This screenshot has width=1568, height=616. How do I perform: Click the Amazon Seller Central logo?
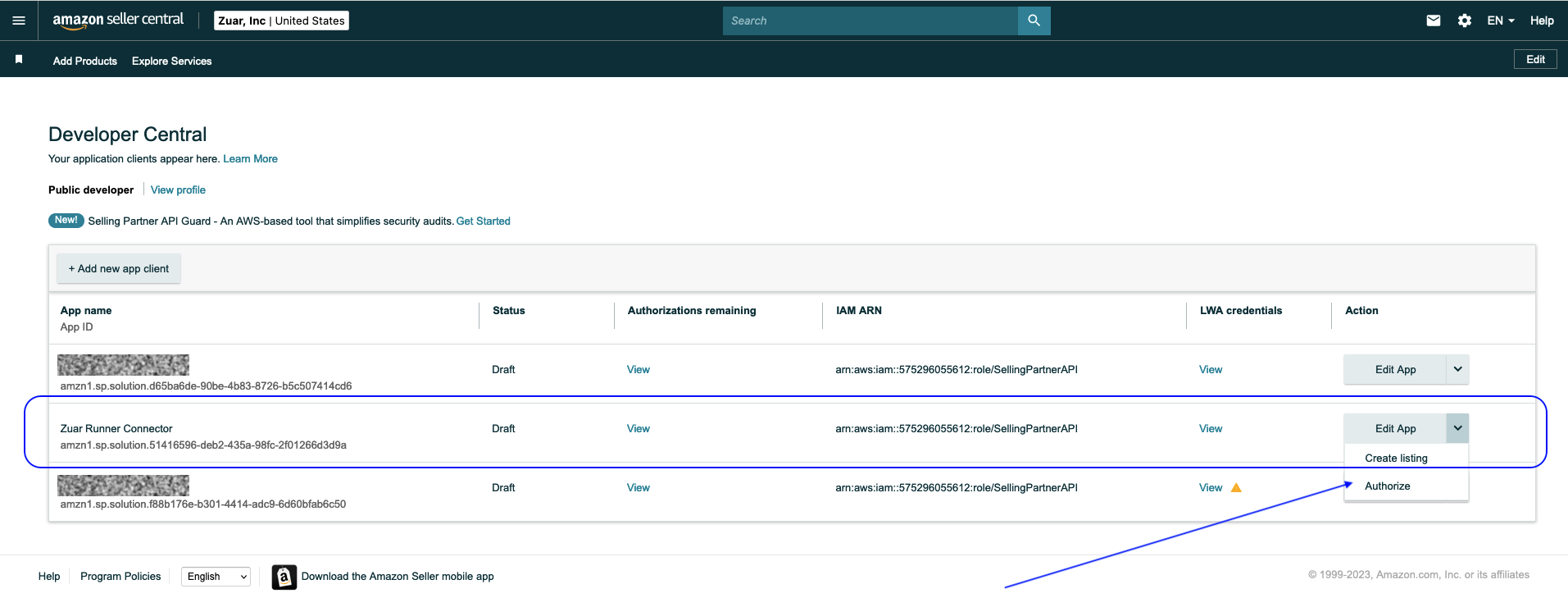pyautogui.click(x=118, y=21)
